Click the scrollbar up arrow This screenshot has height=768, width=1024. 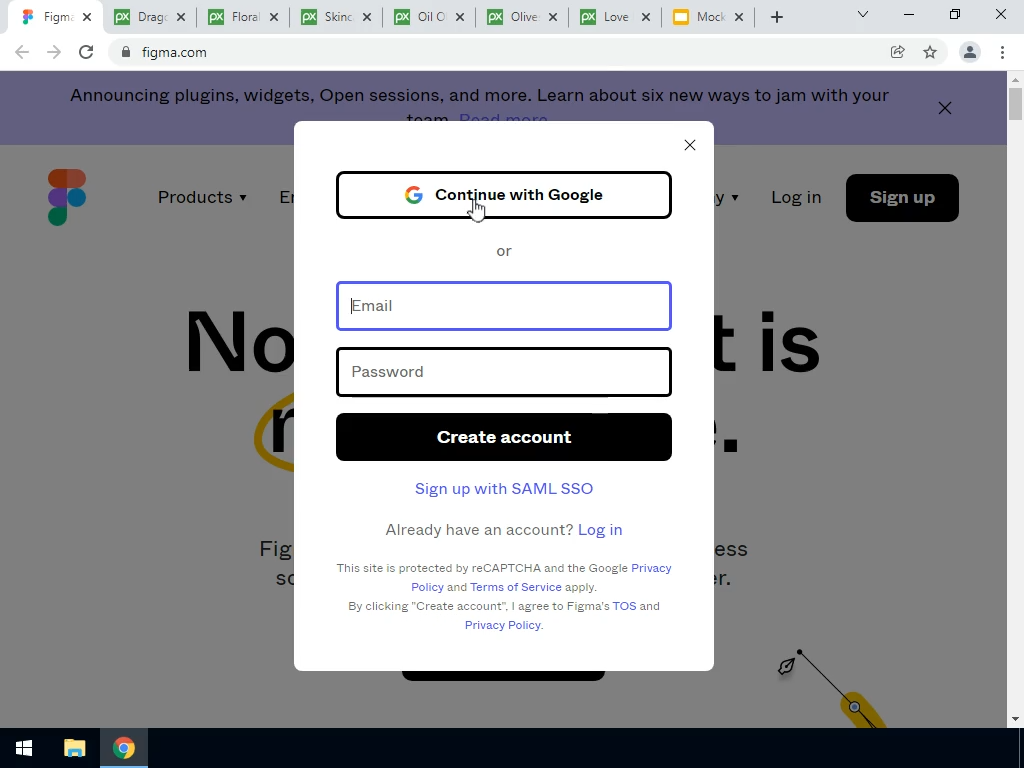point(1015,80)
